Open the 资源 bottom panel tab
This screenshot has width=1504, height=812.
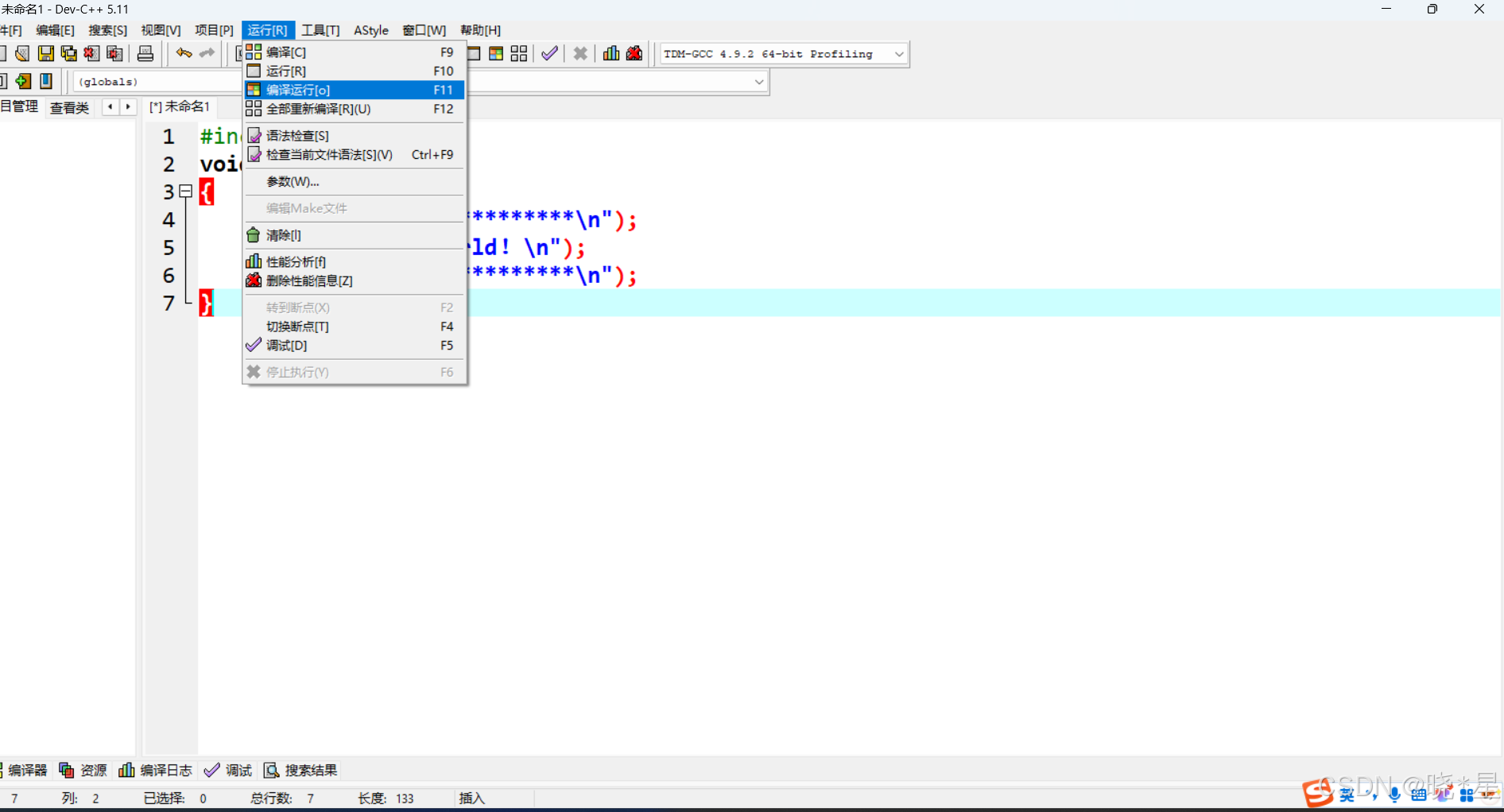pos(83,770)
